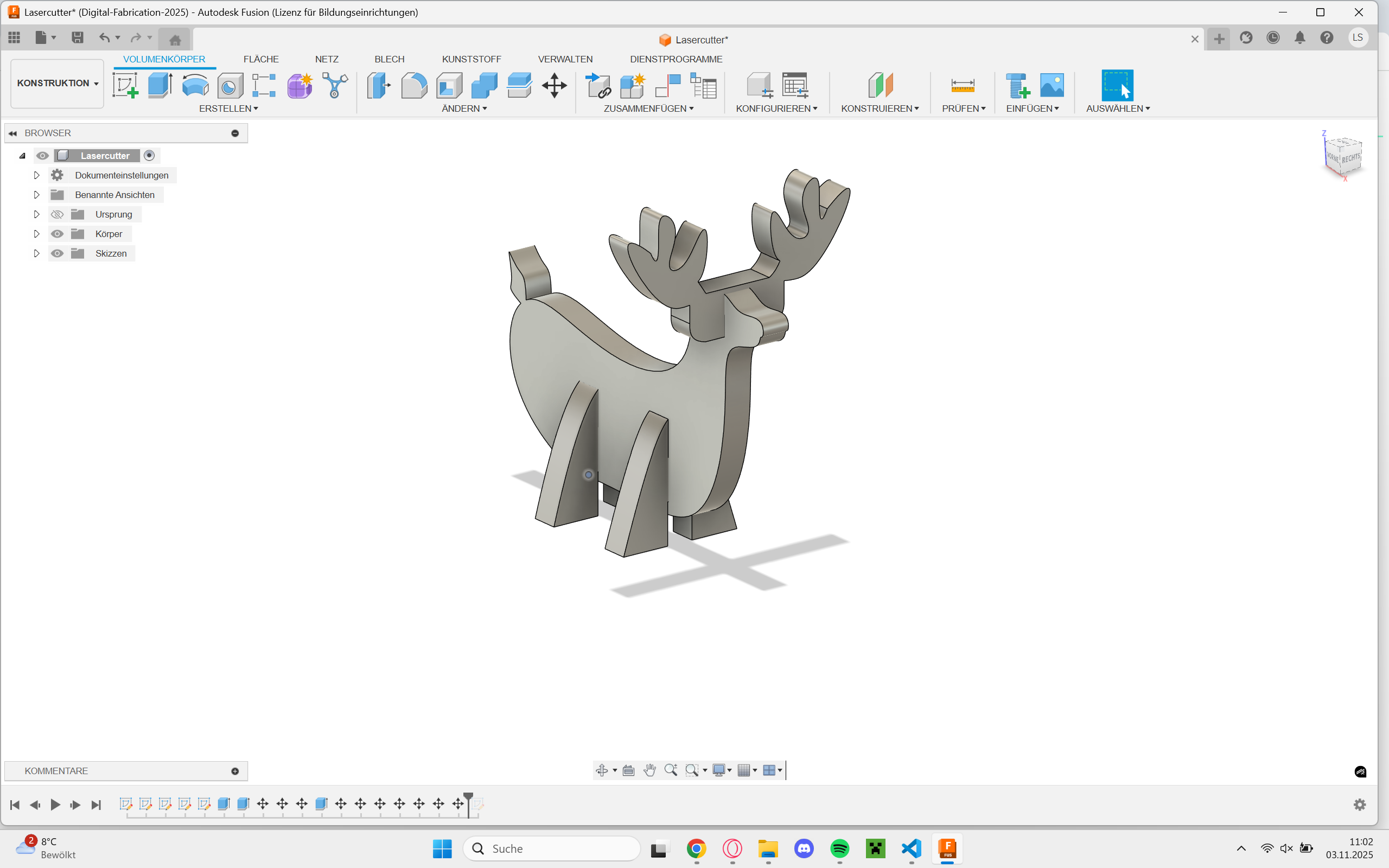The image size is (1389, 868).
Task: Show the hidden Ursprung folder
Action: click(x=57, y=214)
